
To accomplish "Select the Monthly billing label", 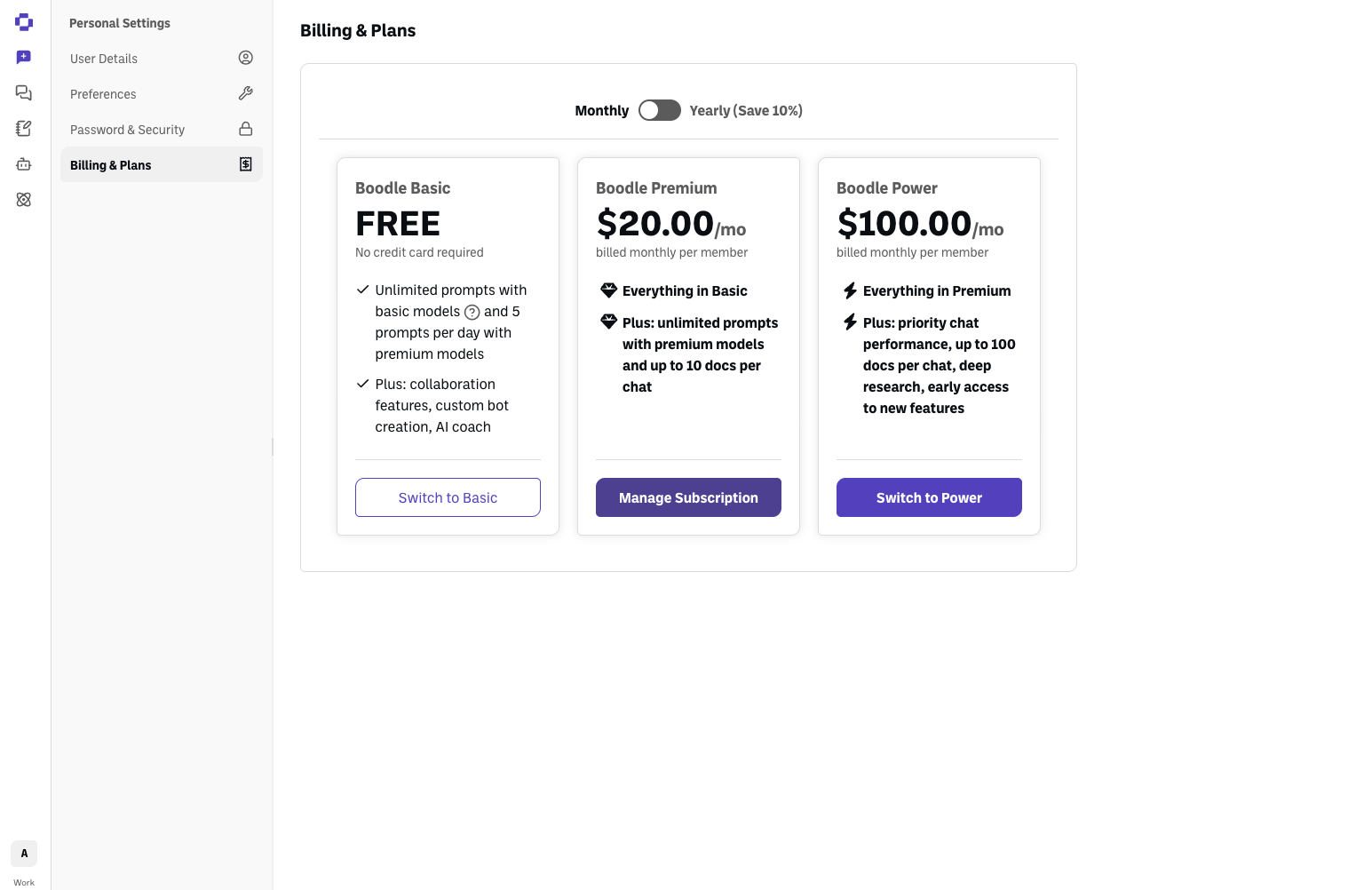I will 602,110.
